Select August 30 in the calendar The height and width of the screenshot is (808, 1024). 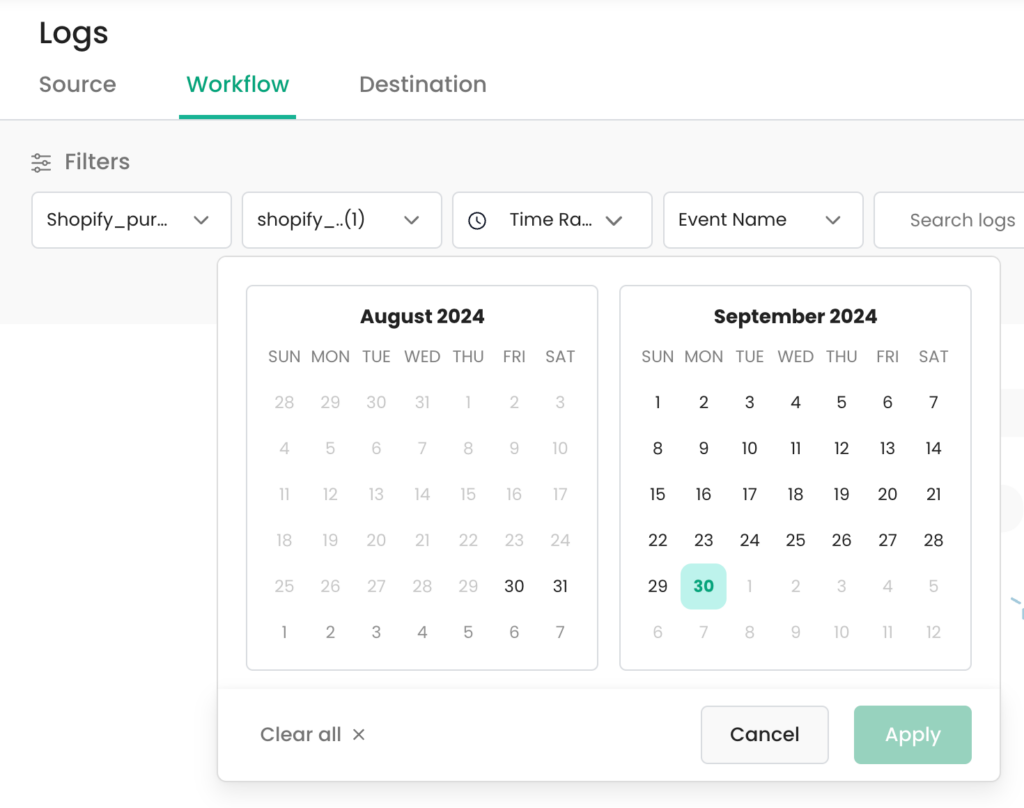click(x=514, y=586)
